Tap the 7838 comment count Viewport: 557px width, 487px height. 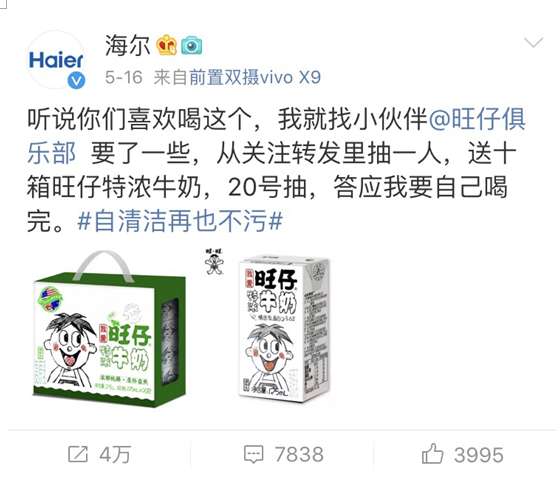[299, 454]
